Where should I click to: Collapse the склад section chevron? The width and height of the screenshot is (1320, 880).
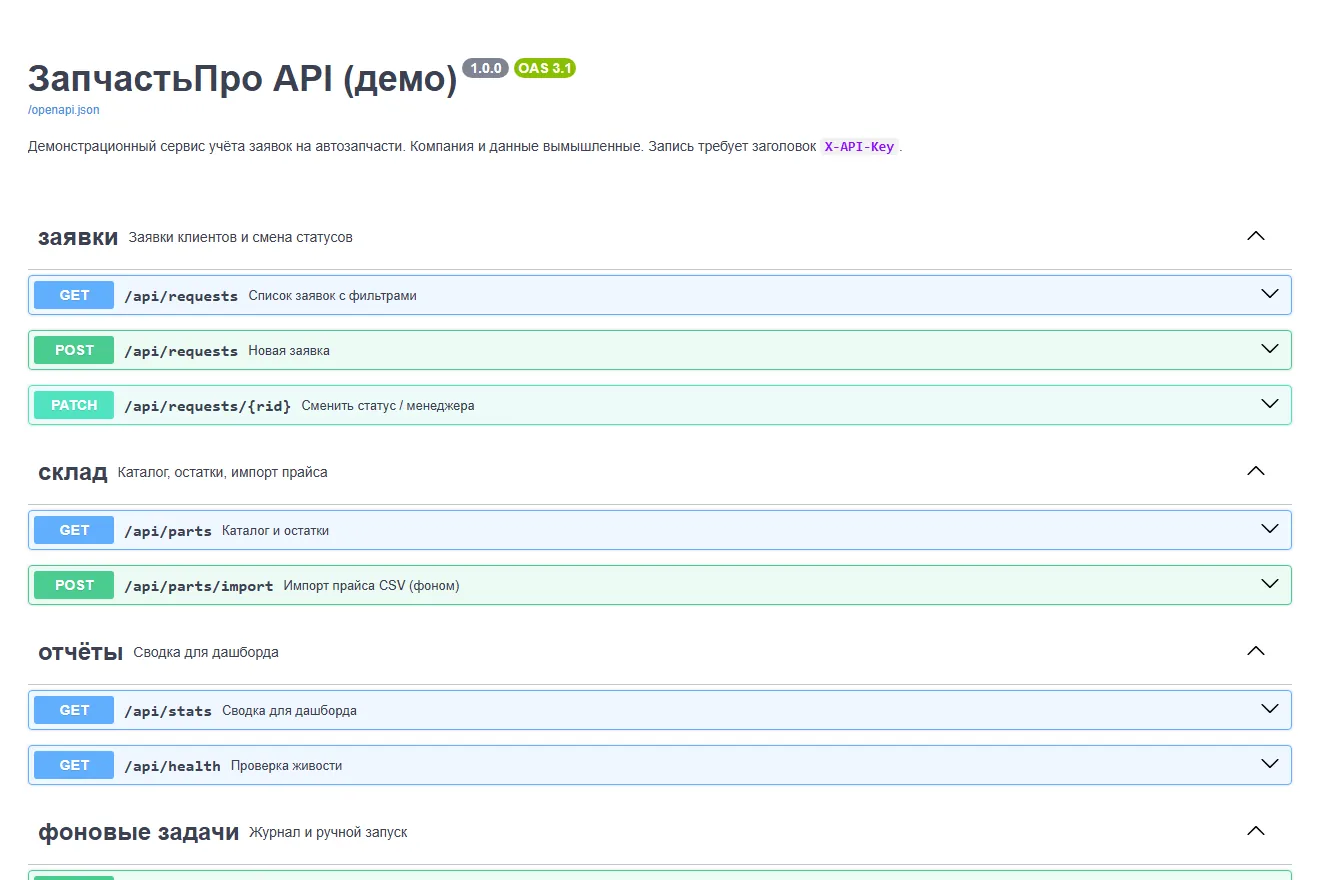coord(1256,471)
